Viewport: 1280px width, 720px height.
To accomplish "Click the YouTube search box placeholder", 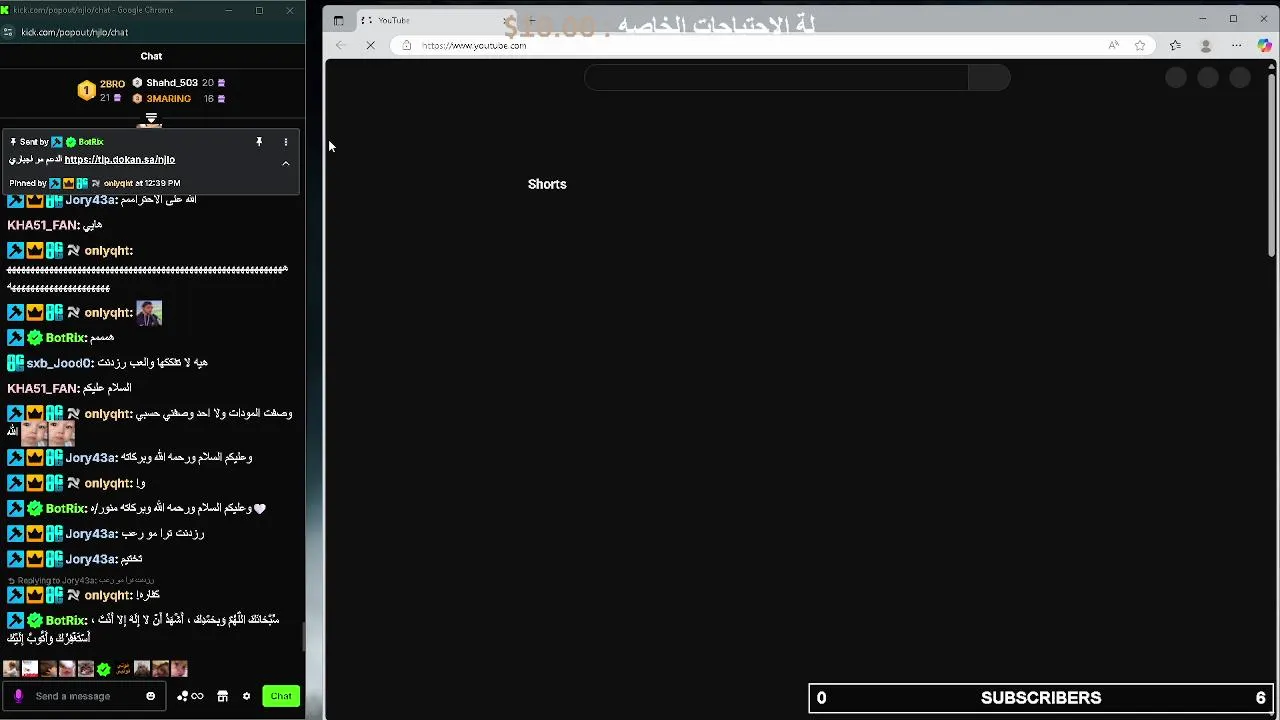I will (x=776, y=78).
